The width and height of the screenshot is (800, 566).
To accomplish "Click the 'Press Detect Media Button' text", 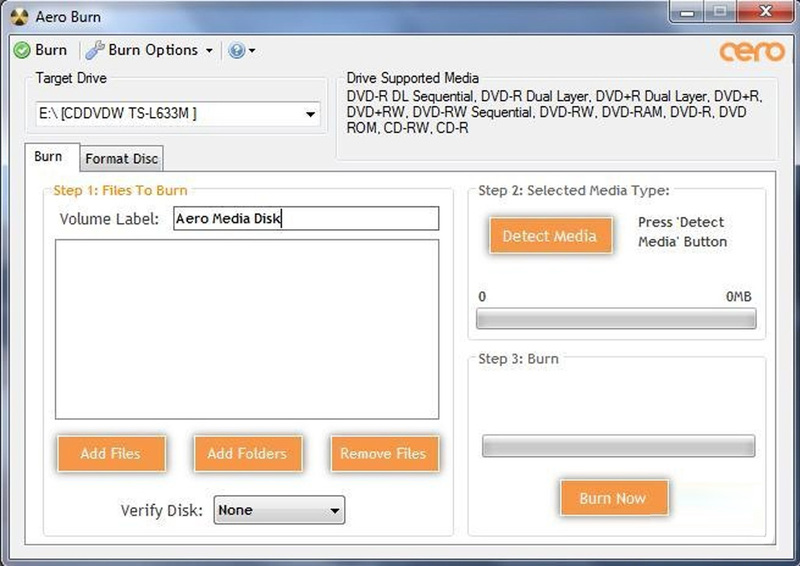I will pyautogui.click(x=682, y=232).
